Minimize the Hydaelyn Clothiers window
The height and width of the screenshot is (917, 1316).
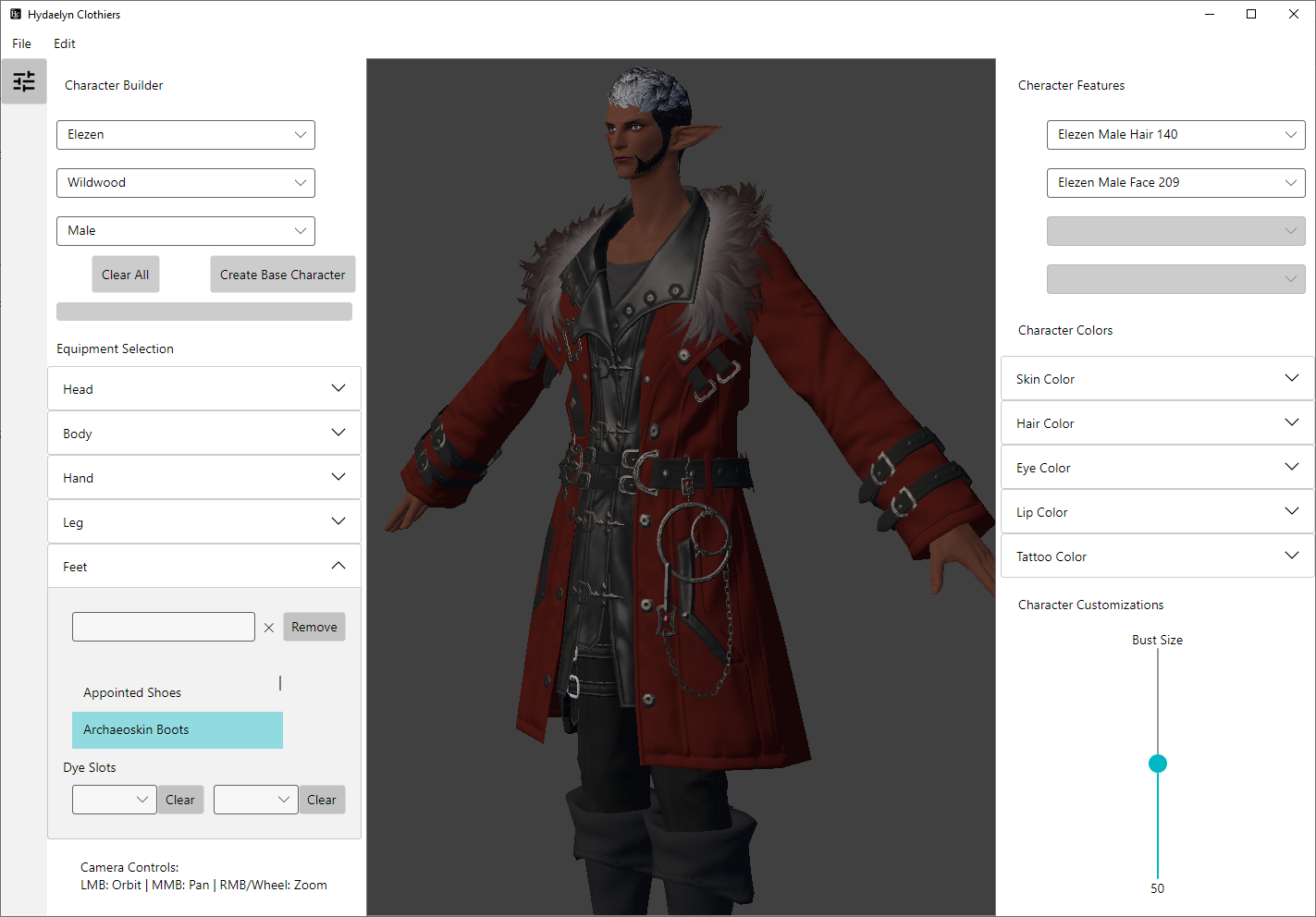(1210, 14)
